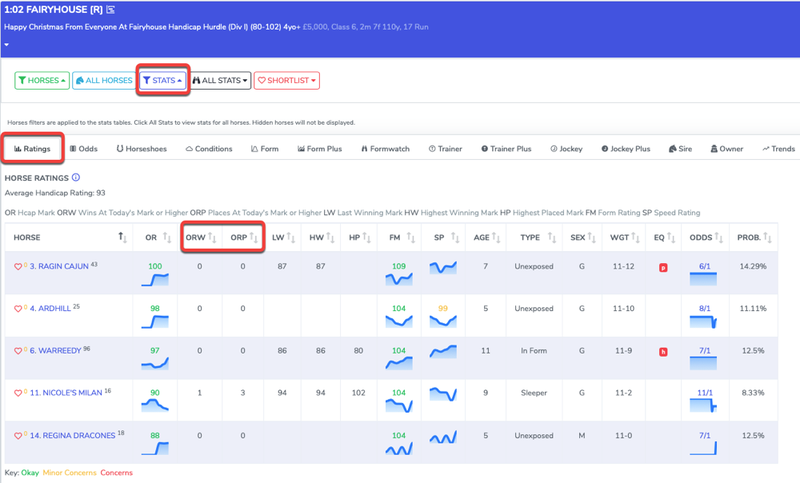Expand the Stats filter dropdown
Viewport: 800px width, 483px height.
click(162, 80)
